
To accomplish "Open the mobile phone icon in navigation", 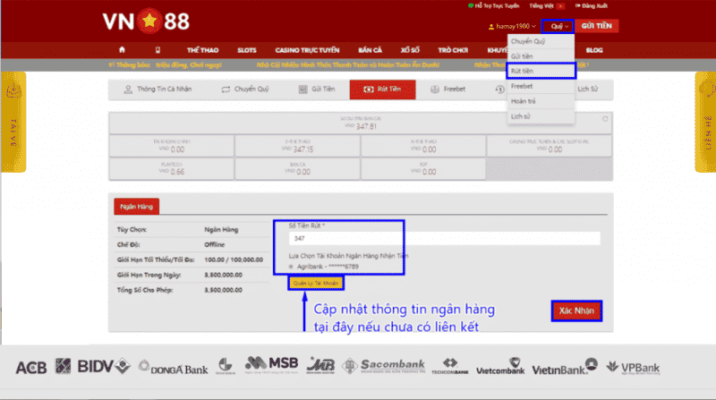I will tap(158, 50).
